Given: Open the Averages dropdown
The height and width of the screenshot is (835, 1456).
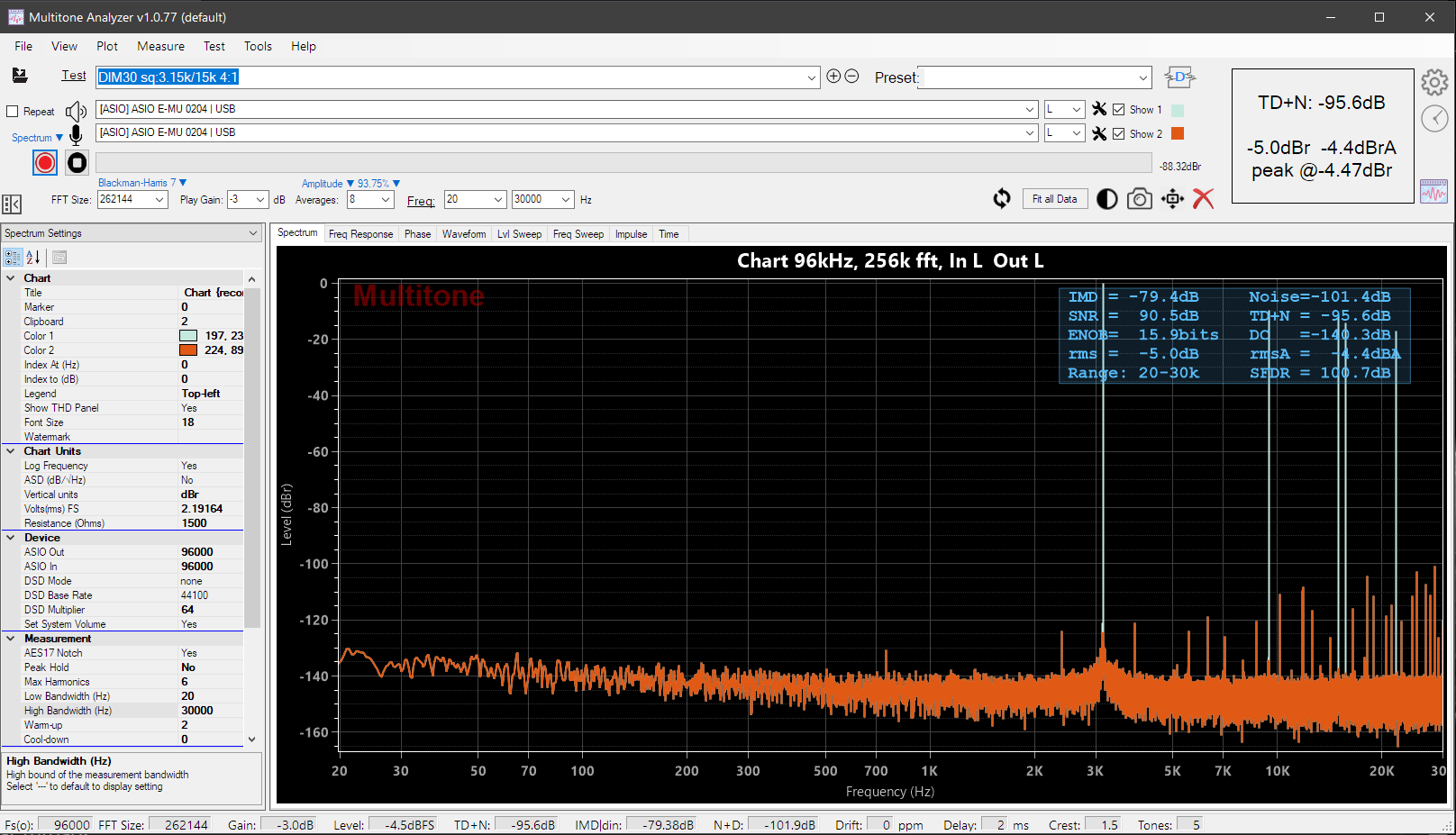Looking at the screenshot, I should click(x=386, y=200).
